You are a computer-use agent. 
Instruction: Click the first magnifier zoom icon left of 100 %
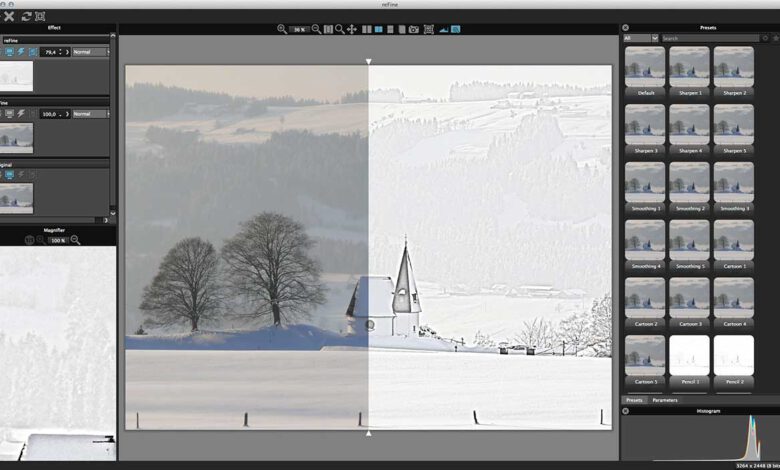41,240
